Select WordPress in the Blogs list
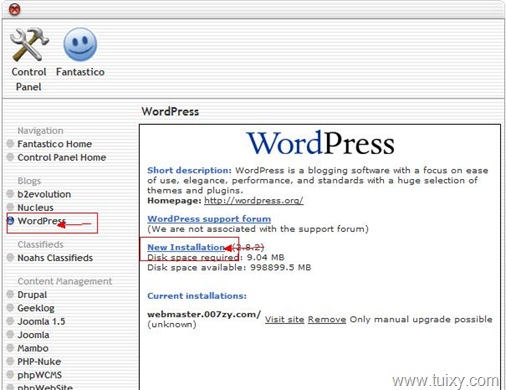This screenshot has height=390, width=506. 41,221
